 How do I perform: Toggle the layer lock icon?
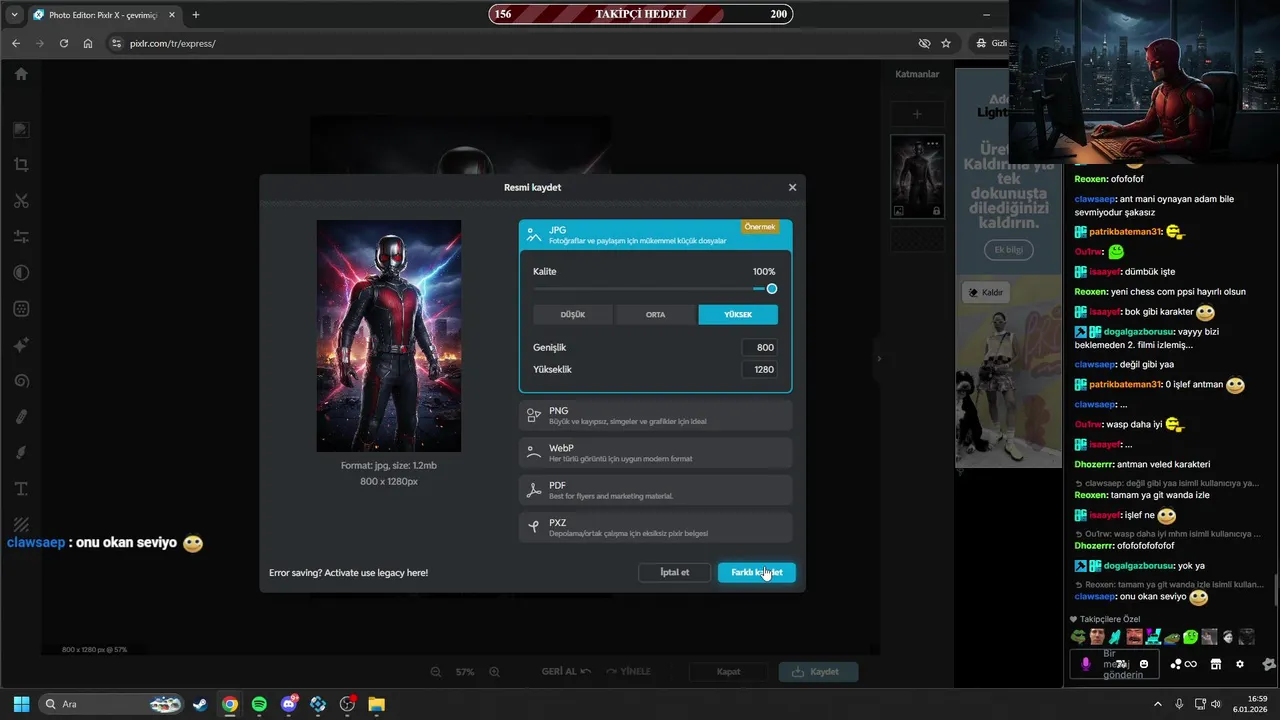coord(936,211)
